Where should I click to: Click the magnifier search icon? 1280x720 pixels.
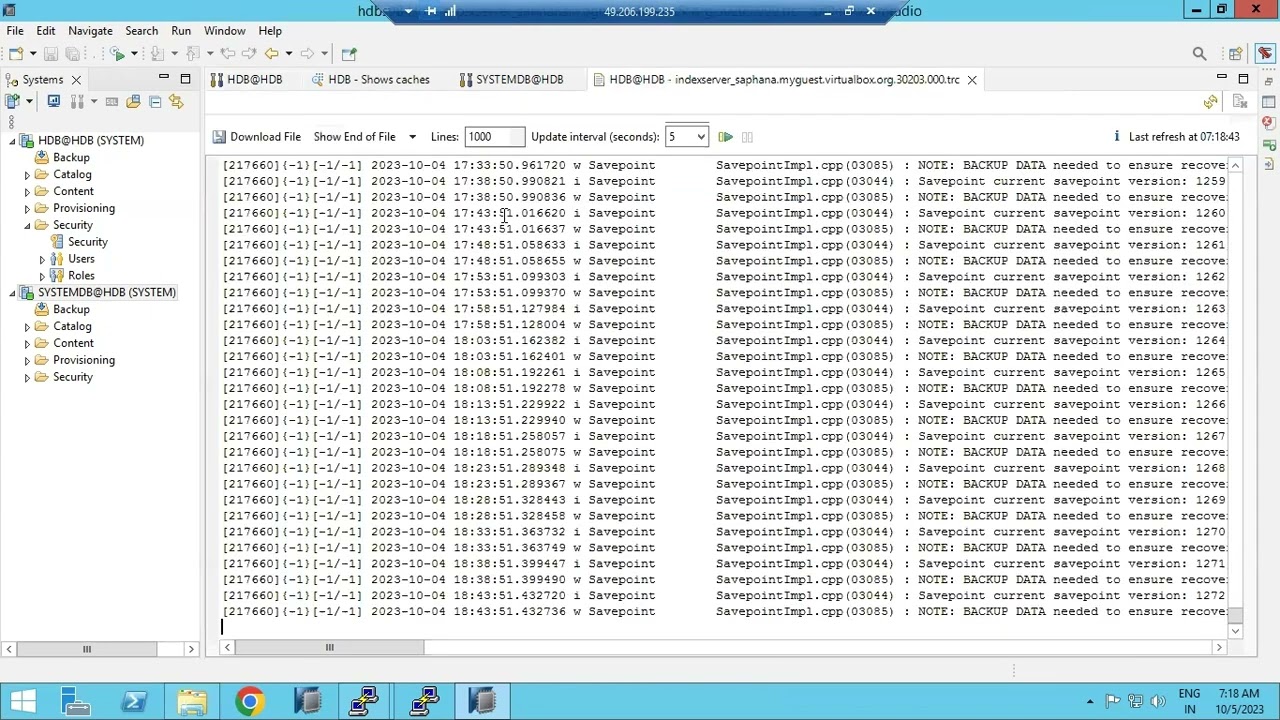pyautogui.click(x=1199, y=53)
